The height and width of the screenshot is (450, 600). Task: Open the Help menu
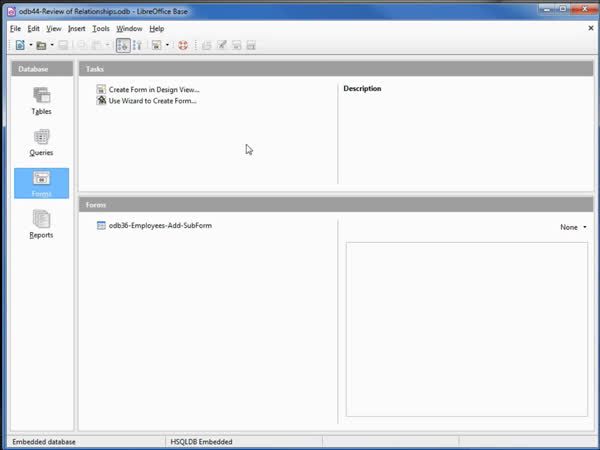pyautogui.click(x=157, y=29)
